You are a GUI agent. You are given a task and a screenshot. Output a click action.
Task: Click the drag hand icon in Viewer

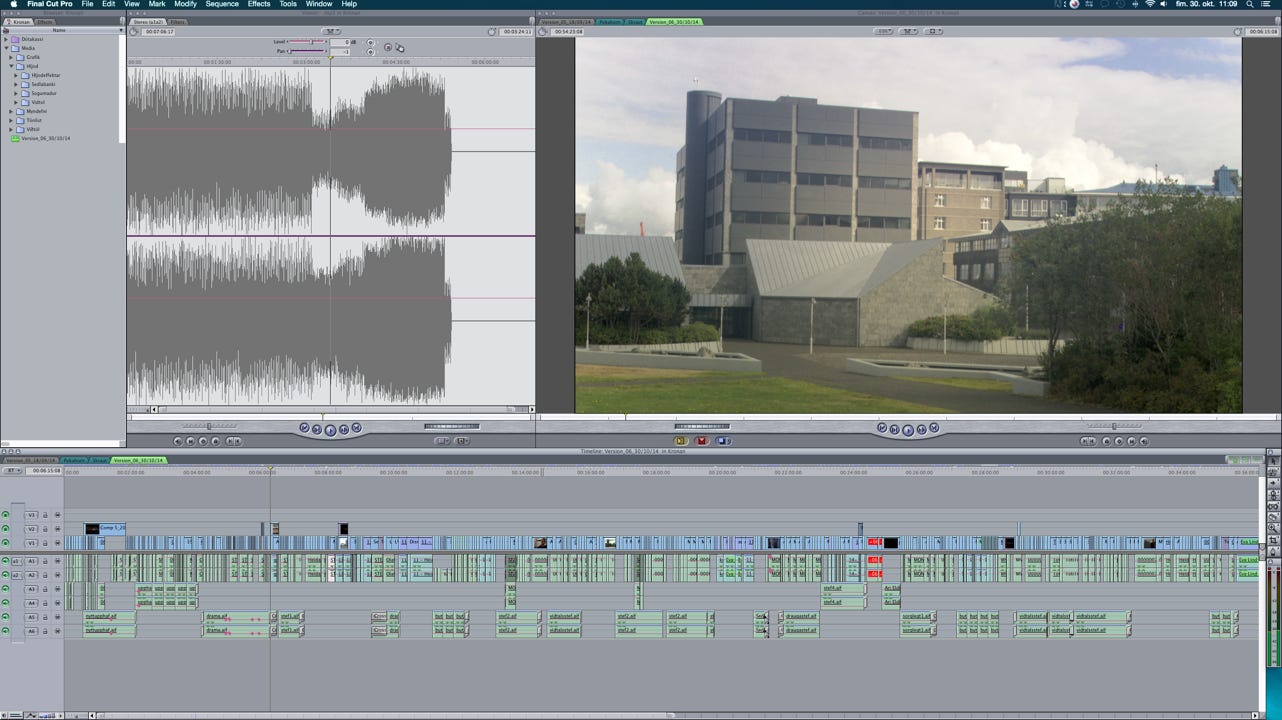[400, 47]
